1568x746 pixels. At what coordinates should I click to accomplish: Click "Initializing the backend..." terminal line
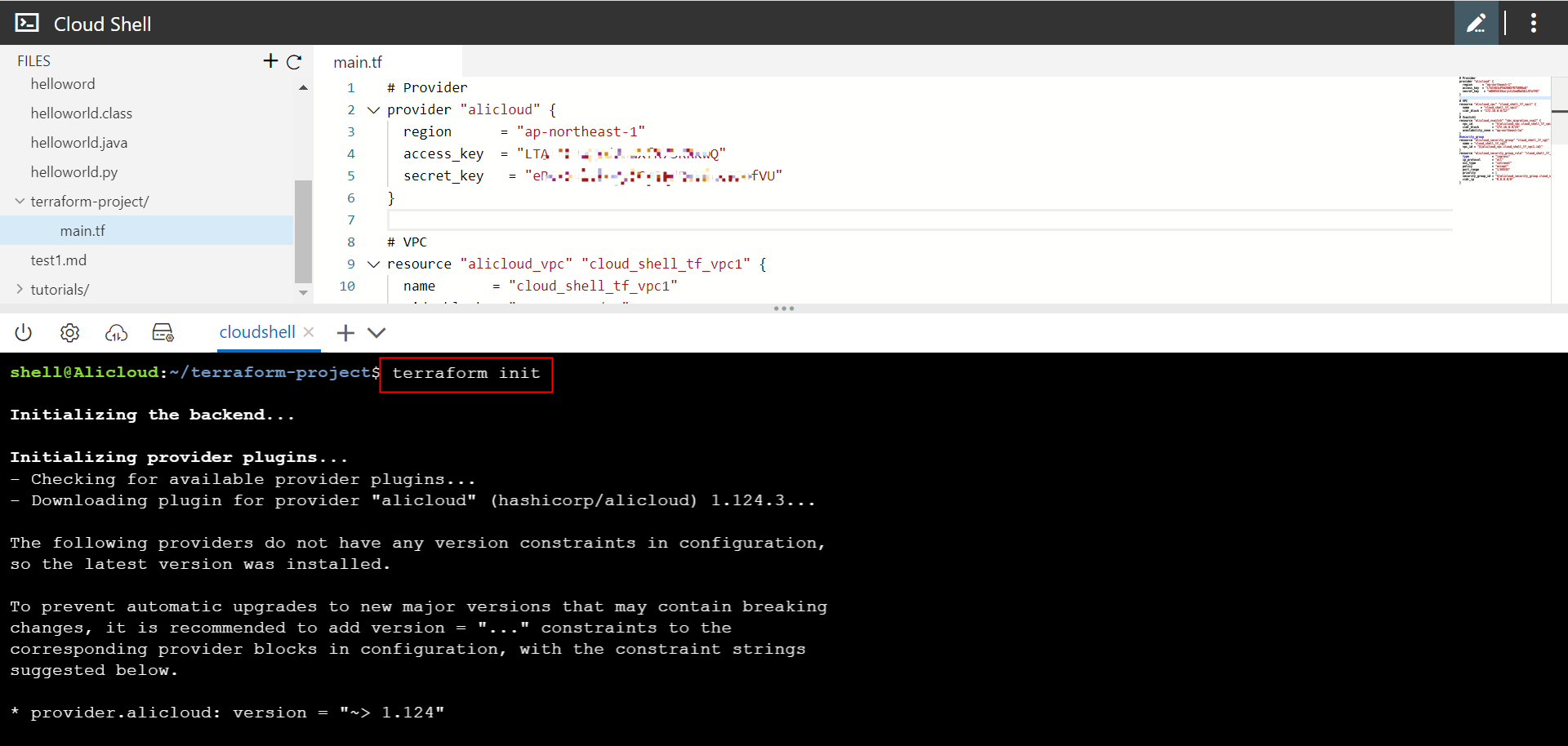pos(152,415)
